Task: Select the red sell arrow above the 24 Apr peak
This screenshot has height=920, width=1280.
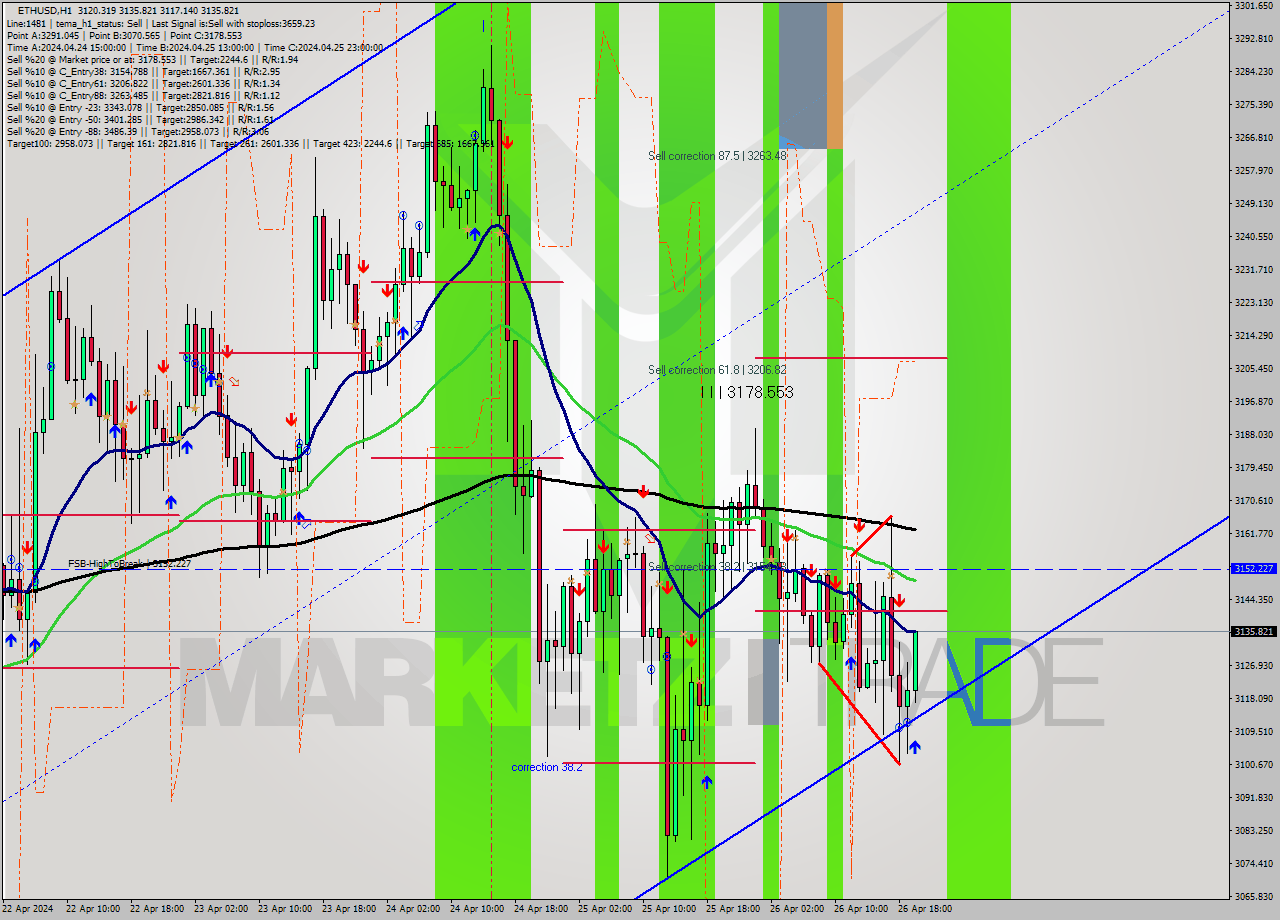Action: (508, 142)
